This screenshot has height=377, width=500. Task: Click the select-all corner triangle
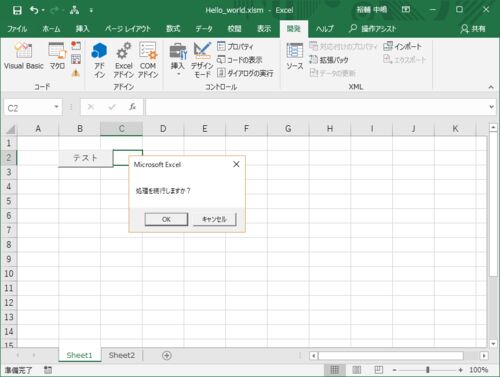click(10, 129)
